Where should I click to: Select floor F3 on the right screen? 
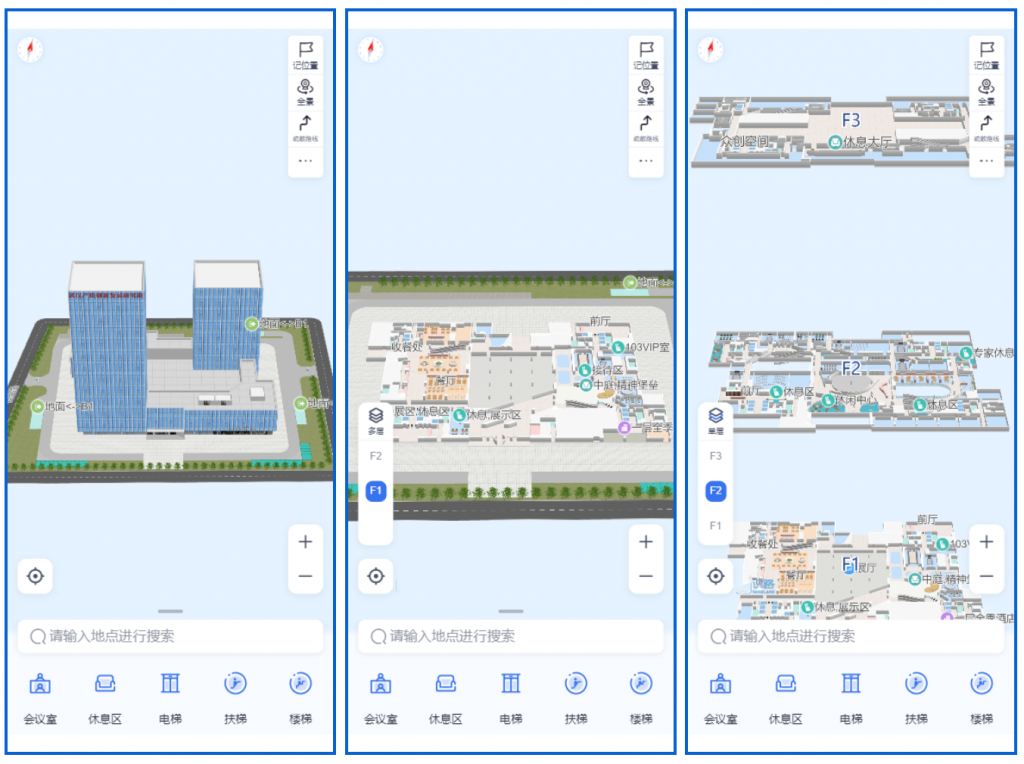tap(715, 455)
